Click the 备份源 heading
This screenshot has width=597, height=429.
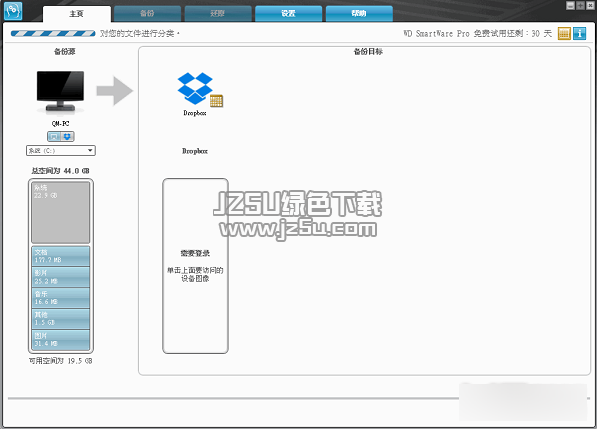[64, 51]
